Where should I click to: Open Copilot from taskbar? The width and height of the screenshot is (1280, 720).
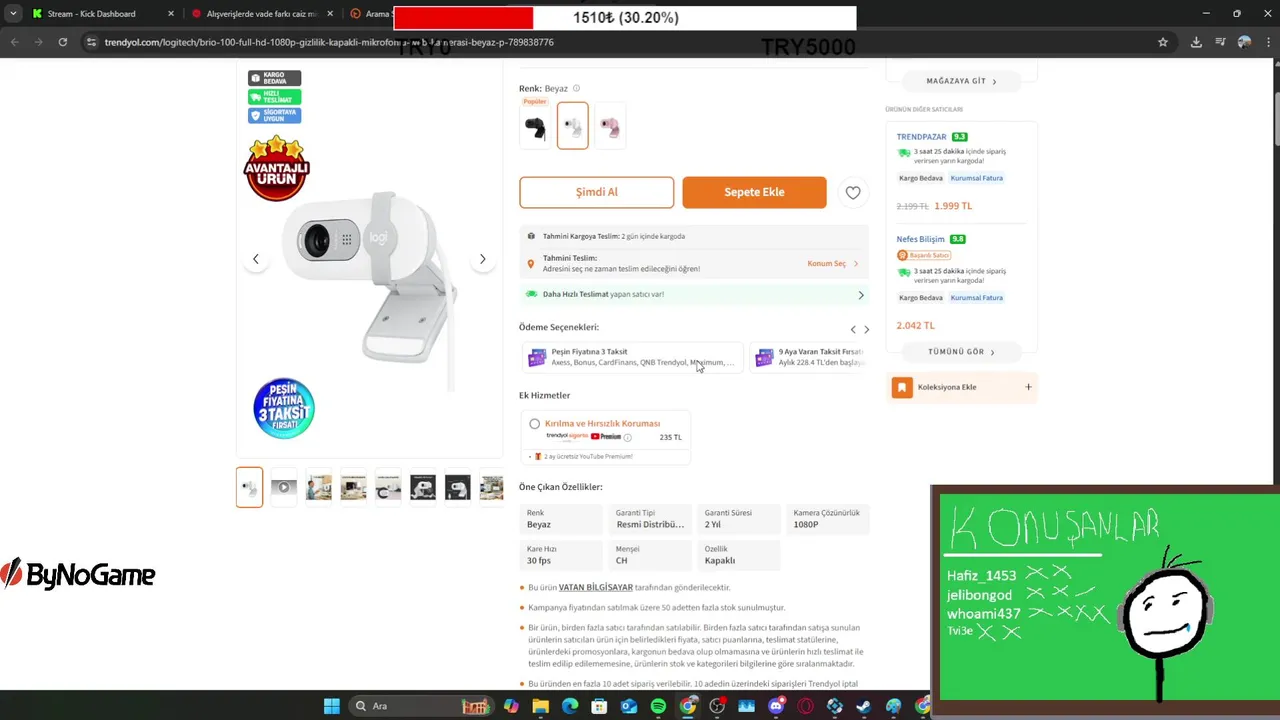pos(511,706)
